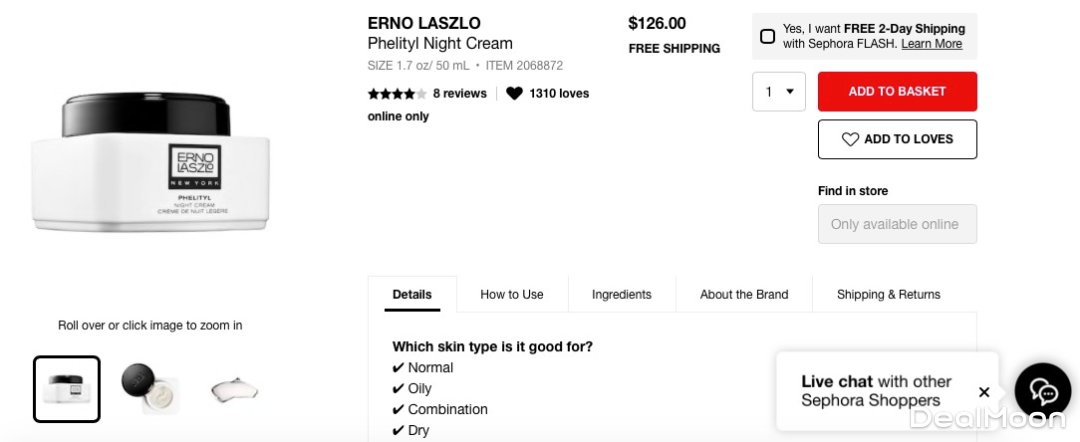Enable Sephora FLASH 2-Day Shipping checkbox
This screenshot has width=1080, height=442.
767,37
